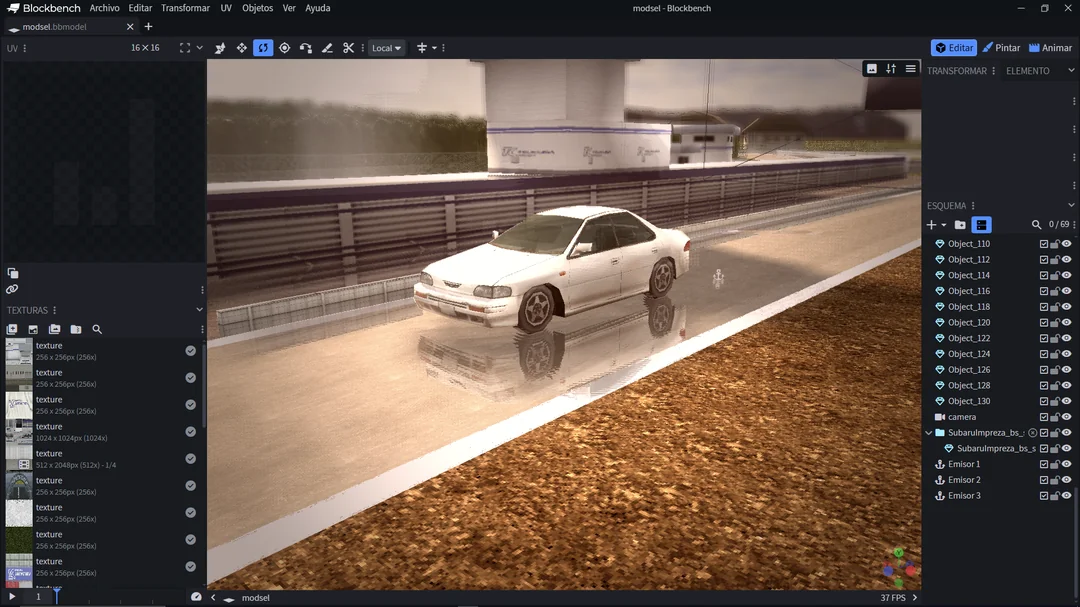Select the Vertex Snap tool
Screen dimensions: 1080x607
click(306, 48)
